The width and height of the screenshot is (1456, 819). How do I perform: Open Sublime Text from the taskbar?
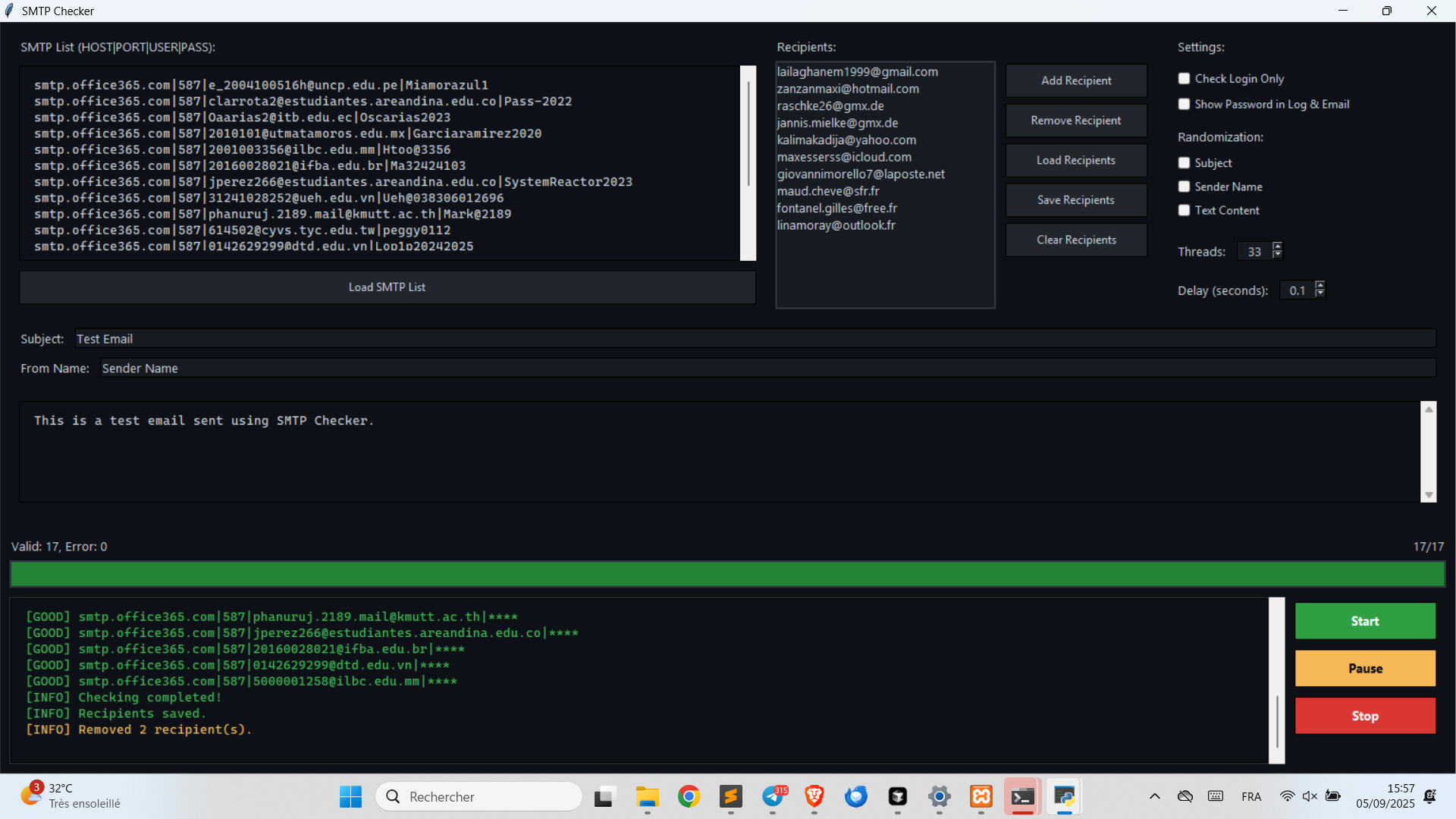coord(731,796)
